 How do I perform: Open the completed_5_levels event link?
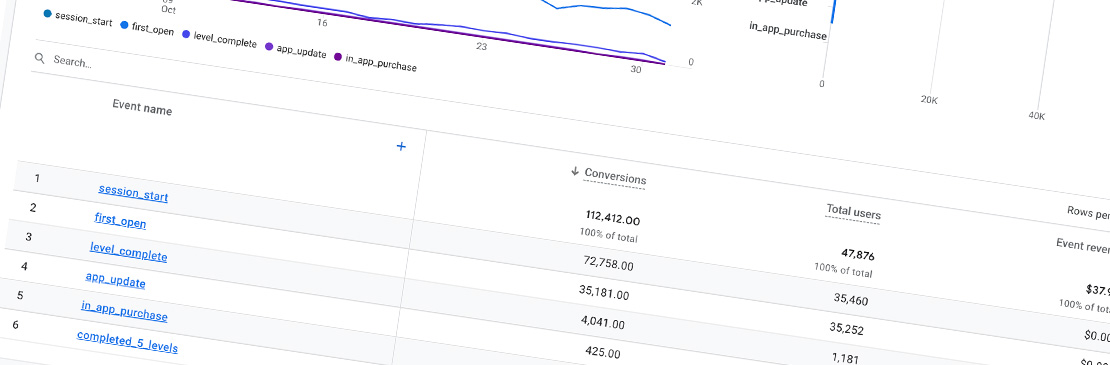click(x=127, y=342)
